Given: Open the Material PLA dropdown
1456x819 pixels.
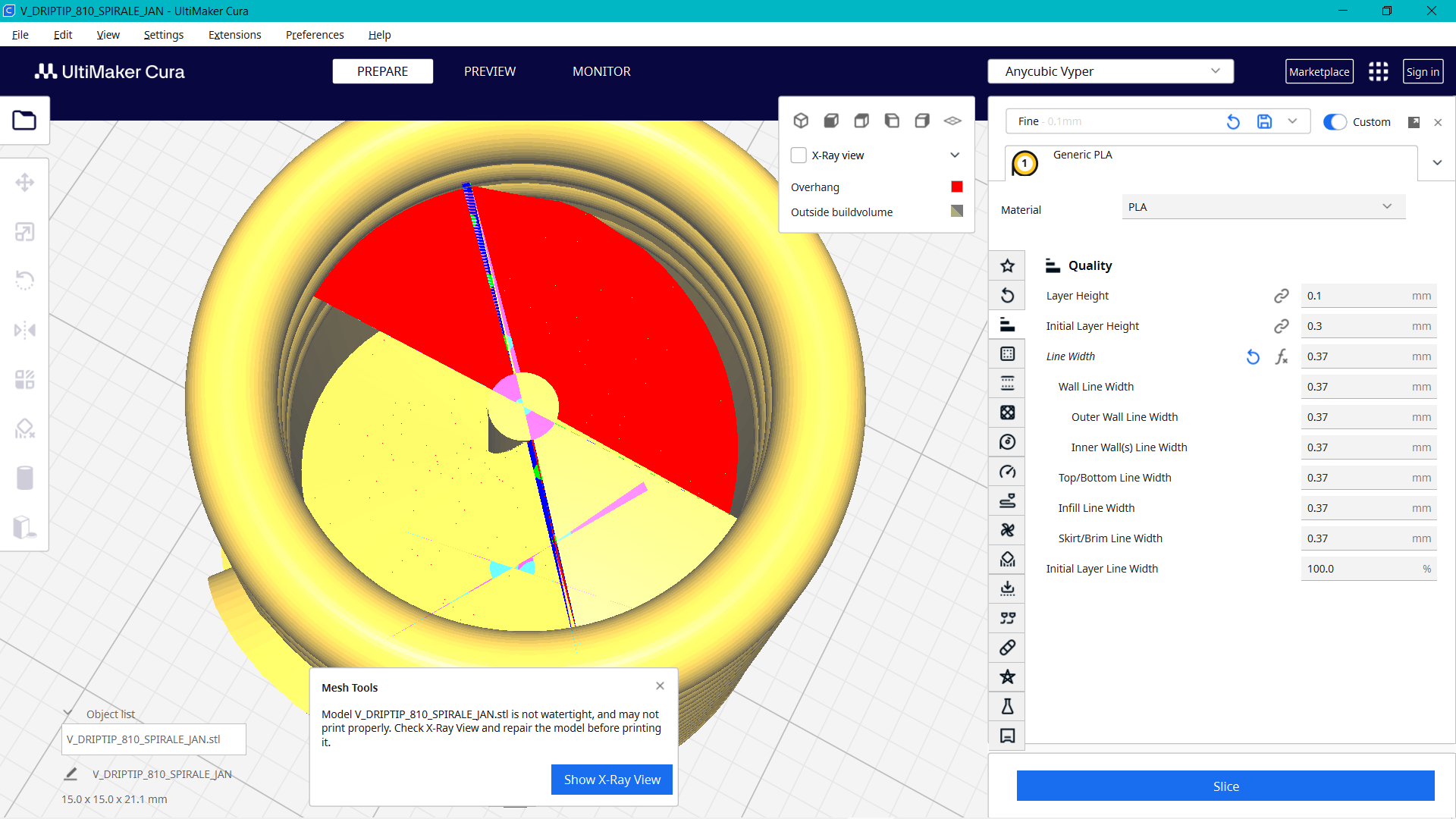Looking at the screenshot, I should [1262, 206].
